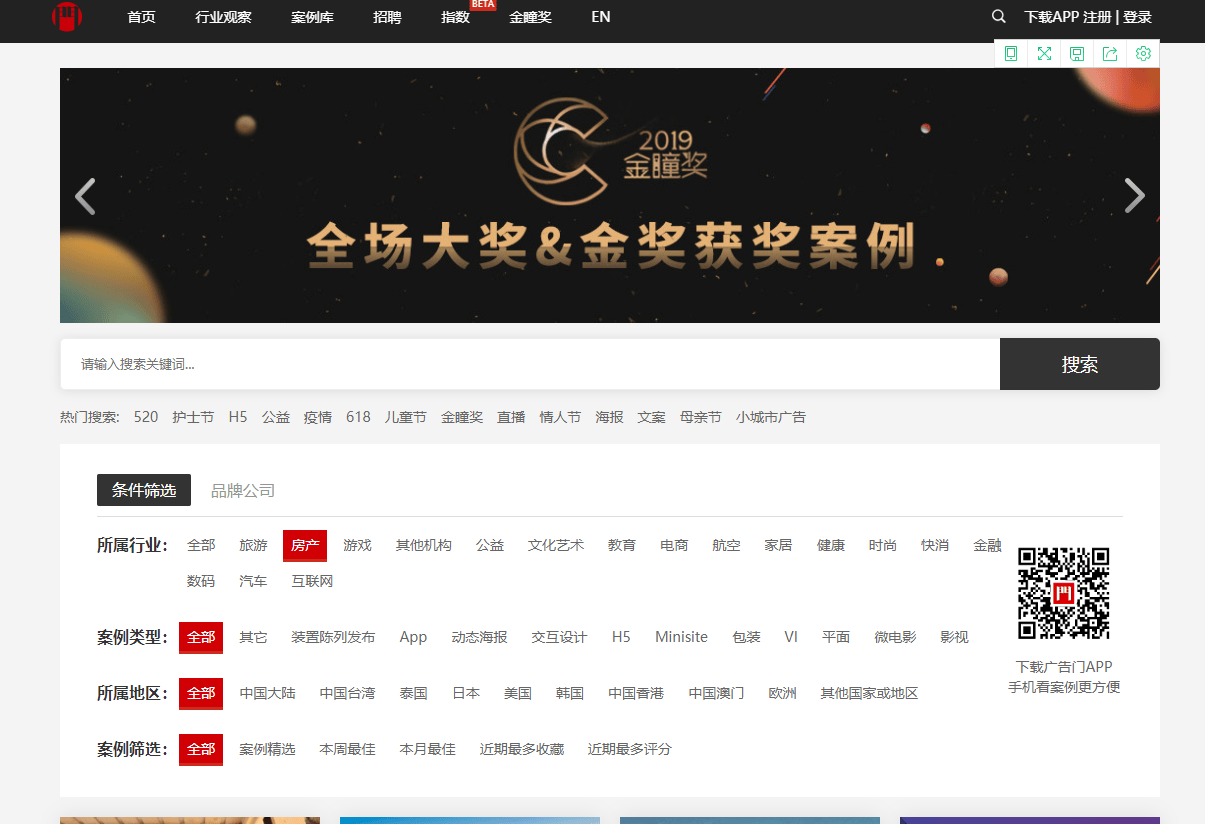Image resolution: width=1205 pixels, height=824 pixels.
Task: Click the green mobile preview icon
Action: [x=1010, y=53]
